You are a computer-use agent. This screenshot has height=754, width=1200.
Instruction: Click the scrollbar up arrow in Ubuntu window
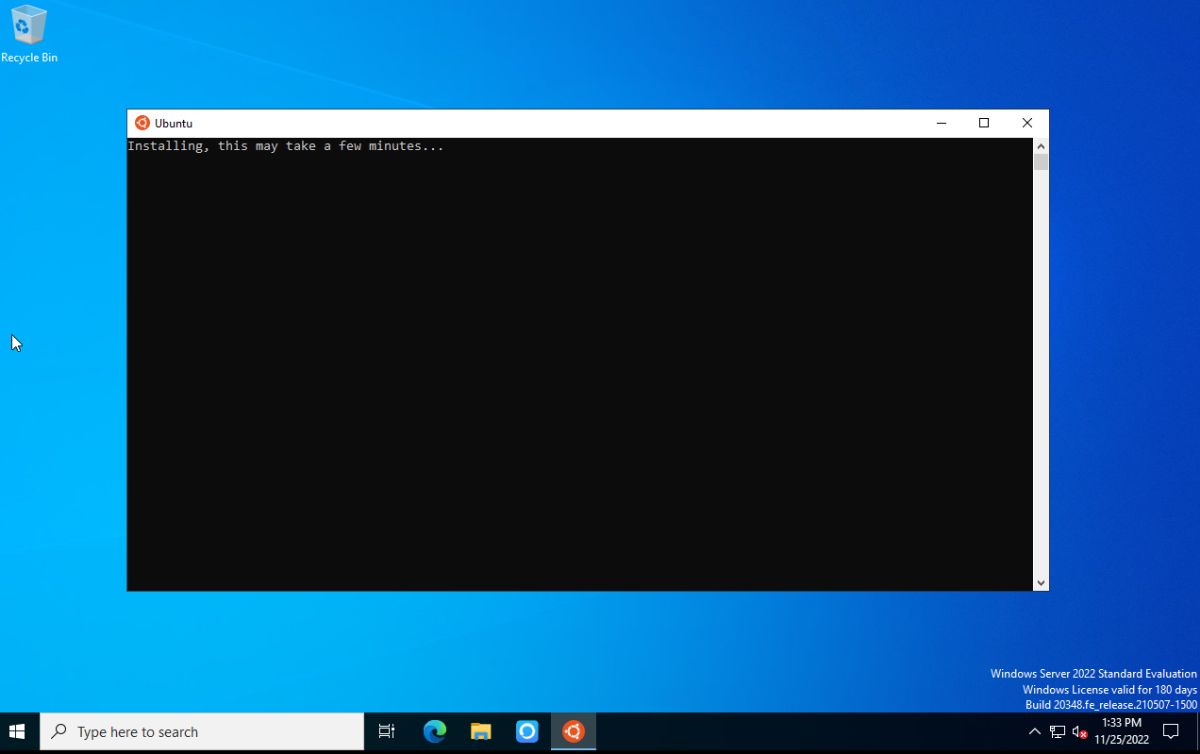(x=1040, y=146)
